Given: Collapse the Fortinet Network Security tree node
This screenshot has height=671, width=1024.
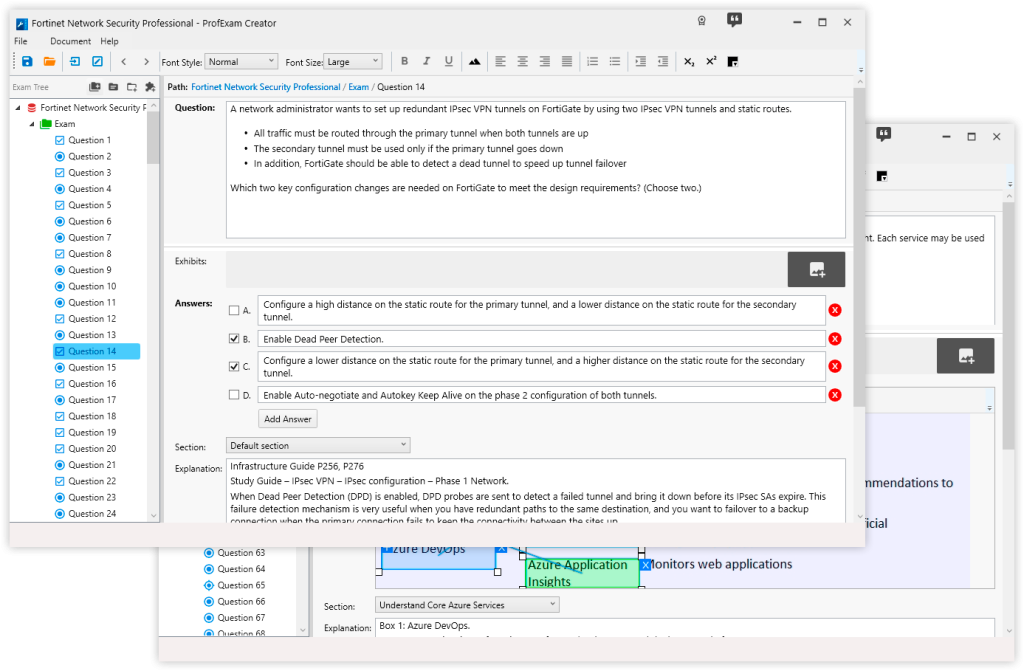Looking at the screenshot, I should click(x=18, y=108).
